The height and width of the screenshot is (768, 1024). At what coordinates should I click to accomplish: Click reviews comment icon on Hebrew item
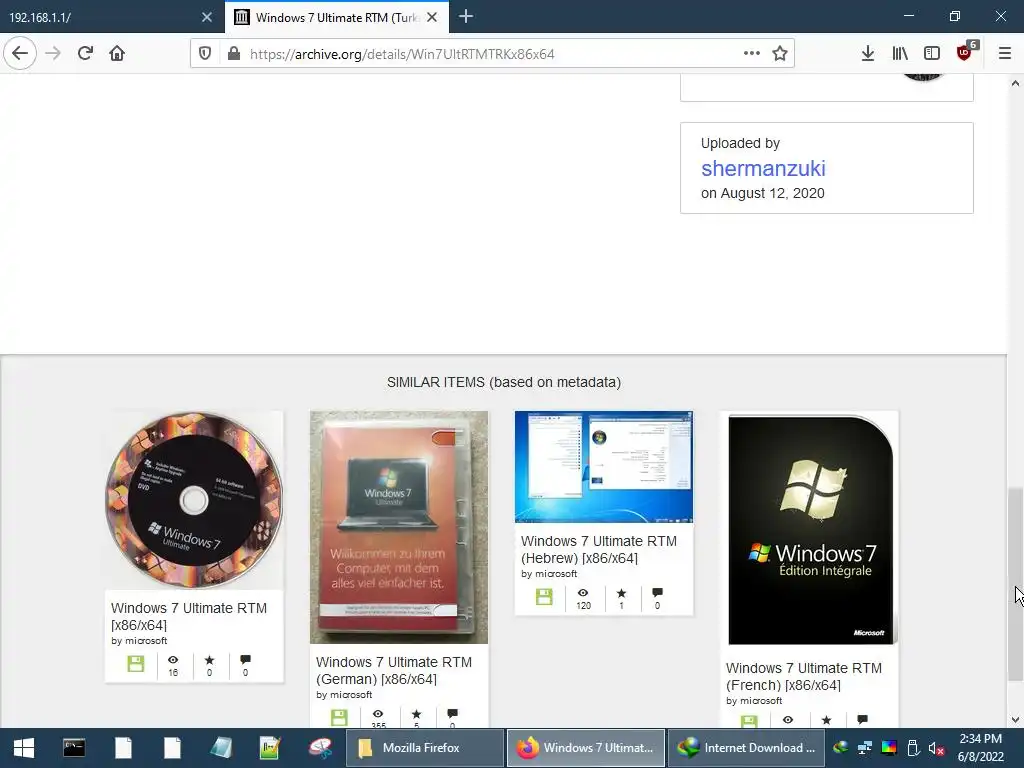click(x=658, y=592)
